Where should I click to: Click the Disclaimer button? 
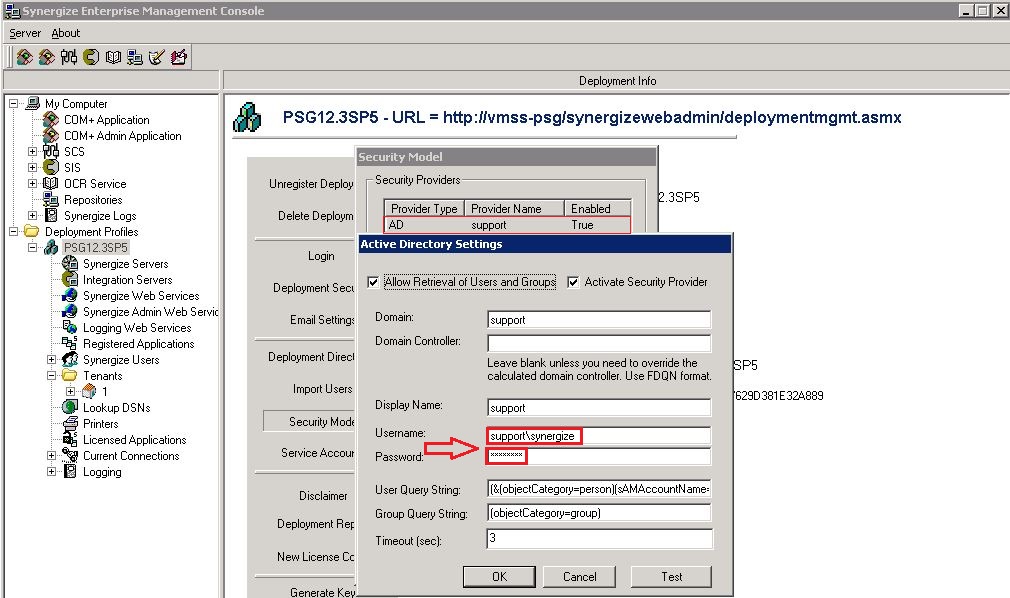(323, 496)
